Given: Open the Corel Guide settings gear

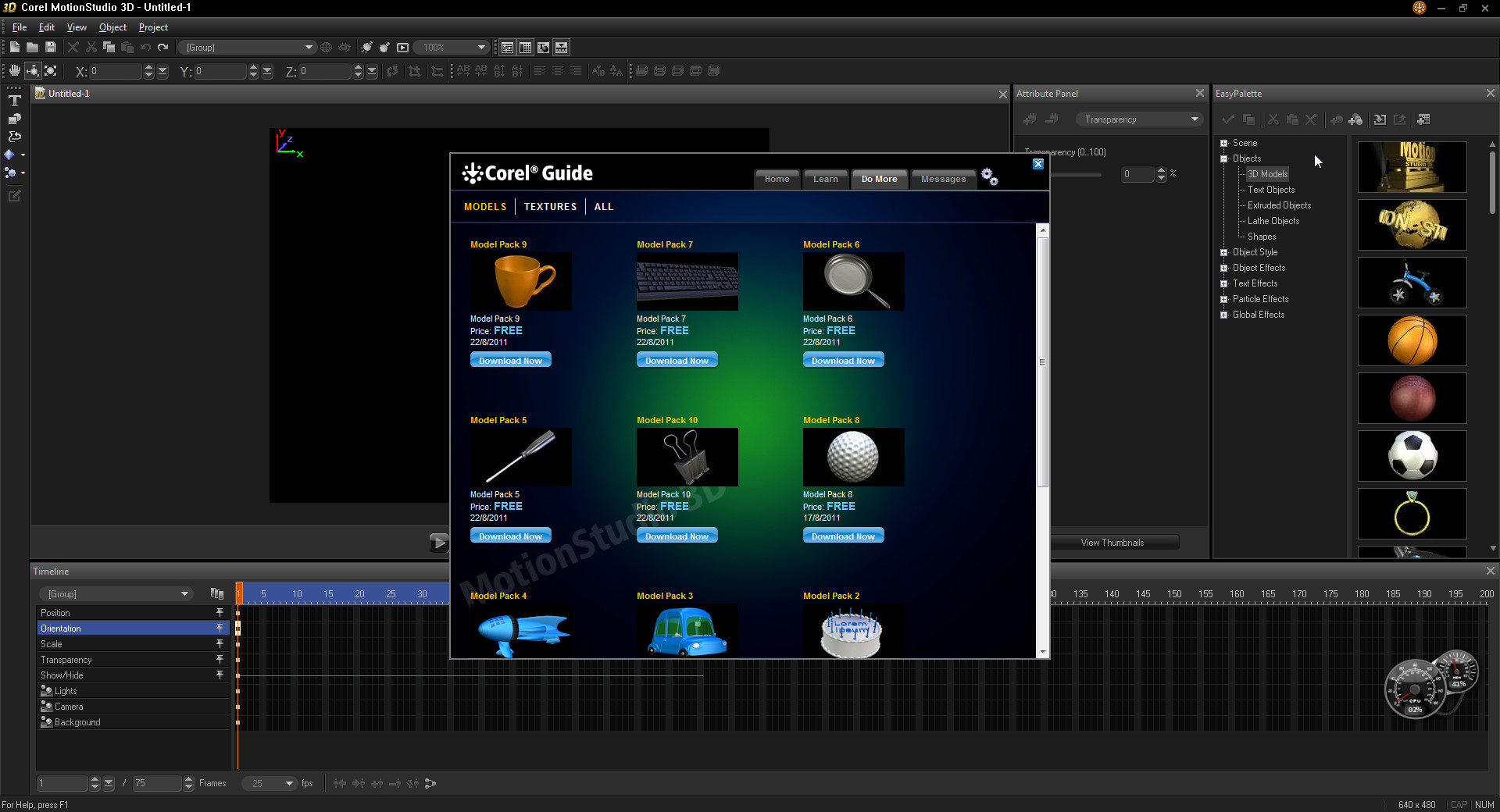Looking at the screenshot, I should [x=989, y=177].
